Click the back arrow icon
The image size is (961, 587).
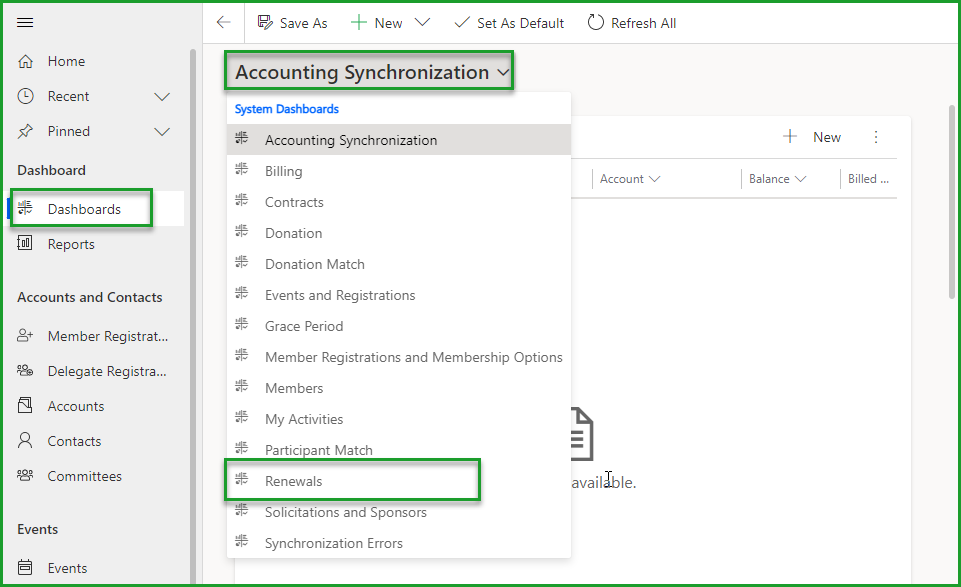pyautogui.click(x=224, y=23)
